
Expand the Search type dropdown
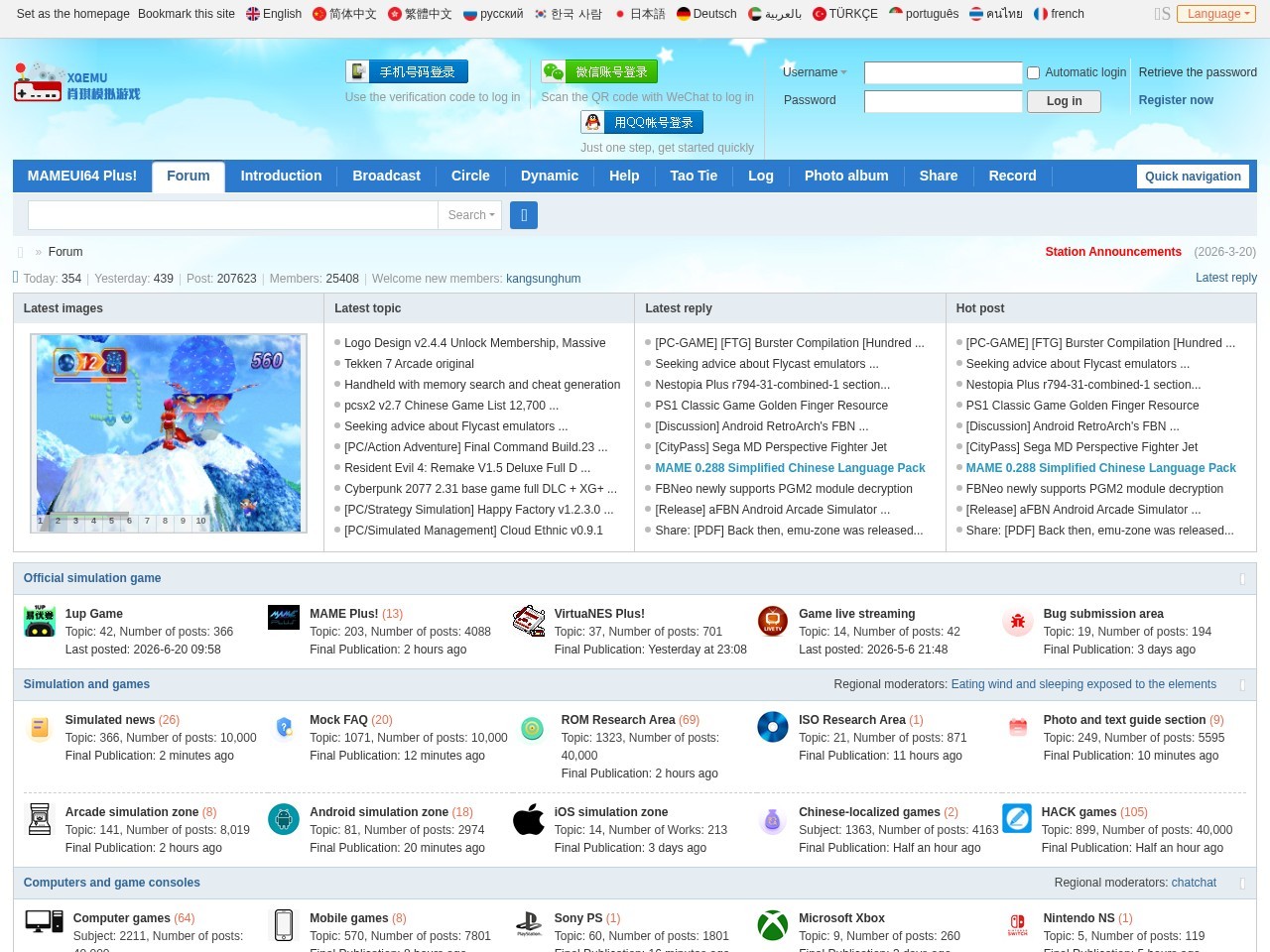470,215
